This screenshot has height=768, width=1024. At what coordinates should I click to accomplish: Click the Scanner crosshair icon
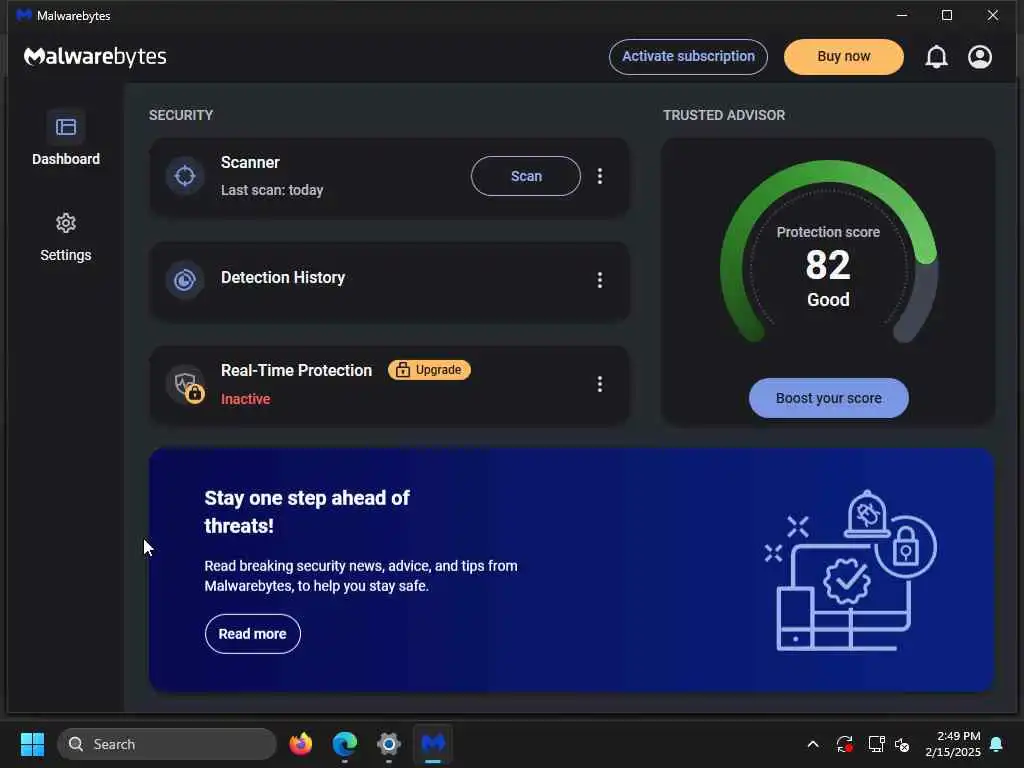[185, 176]
